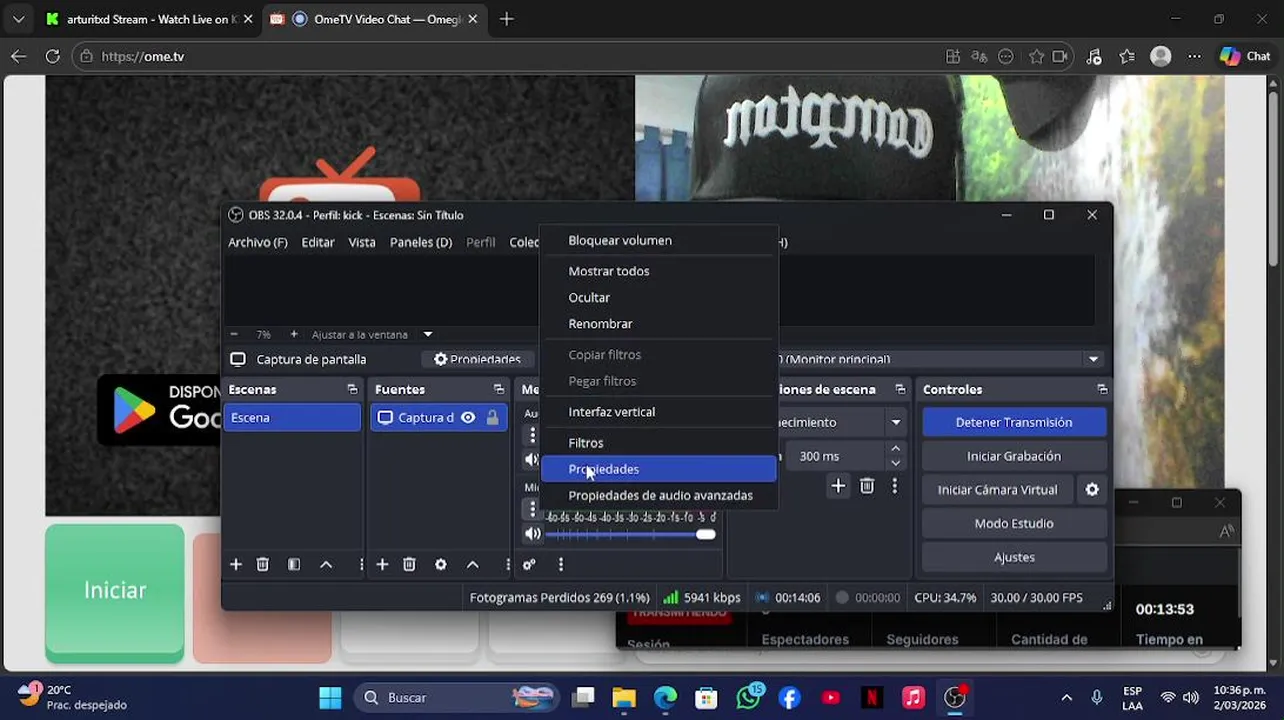Add a new scene with the Escenas plus icon

(236, 565)
